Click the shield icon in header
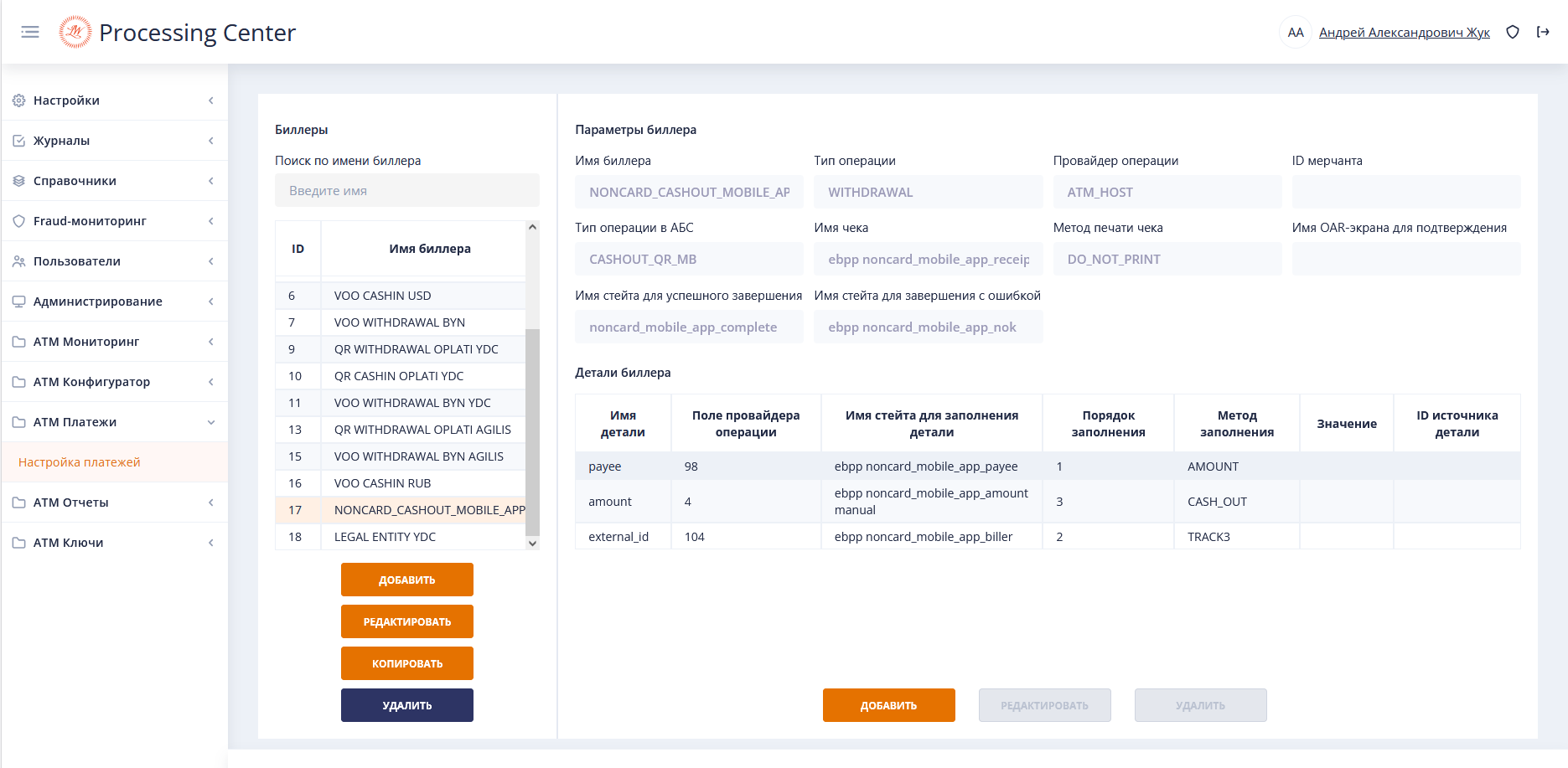The height and width of the screenshot is (768, 1568). [x=1513, y=32]
